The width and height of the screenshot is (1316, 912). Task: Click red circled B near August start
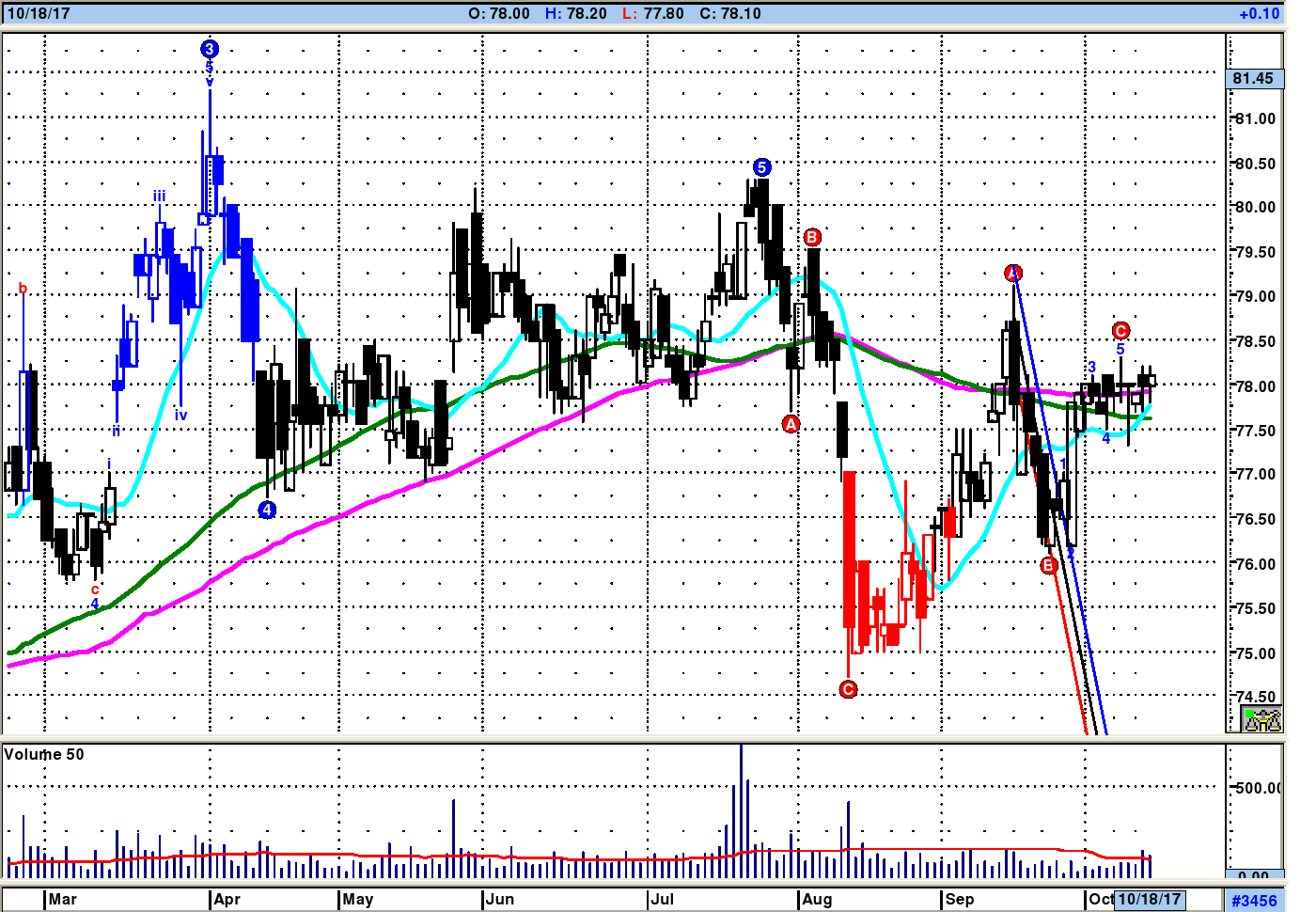tap(812, 237)
